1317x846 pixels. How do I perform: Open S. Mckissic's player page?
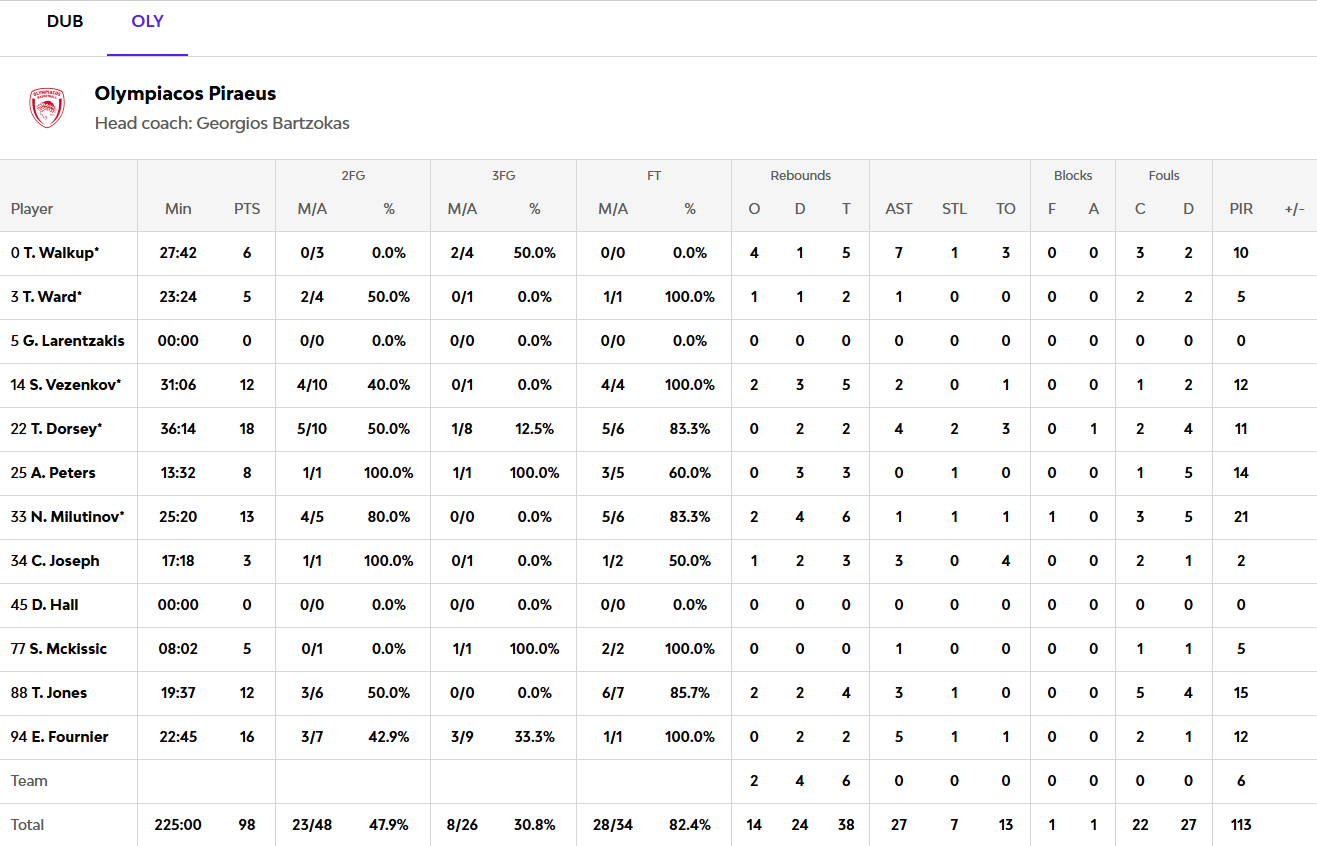point(68,649)
